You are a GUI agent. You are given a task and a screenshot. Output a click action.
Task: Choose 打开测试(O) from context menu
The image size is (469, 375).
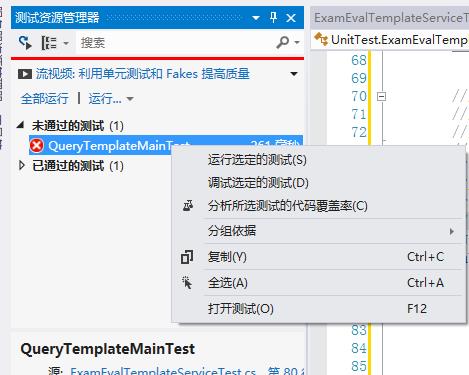pos(318,309)
